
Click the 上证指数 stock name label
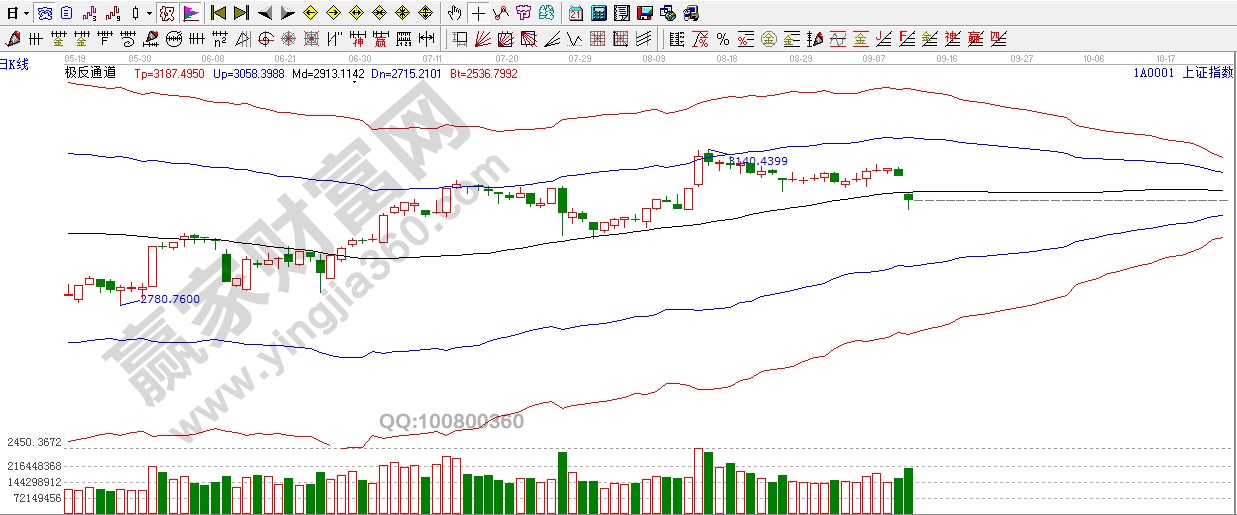point(1207,72)
